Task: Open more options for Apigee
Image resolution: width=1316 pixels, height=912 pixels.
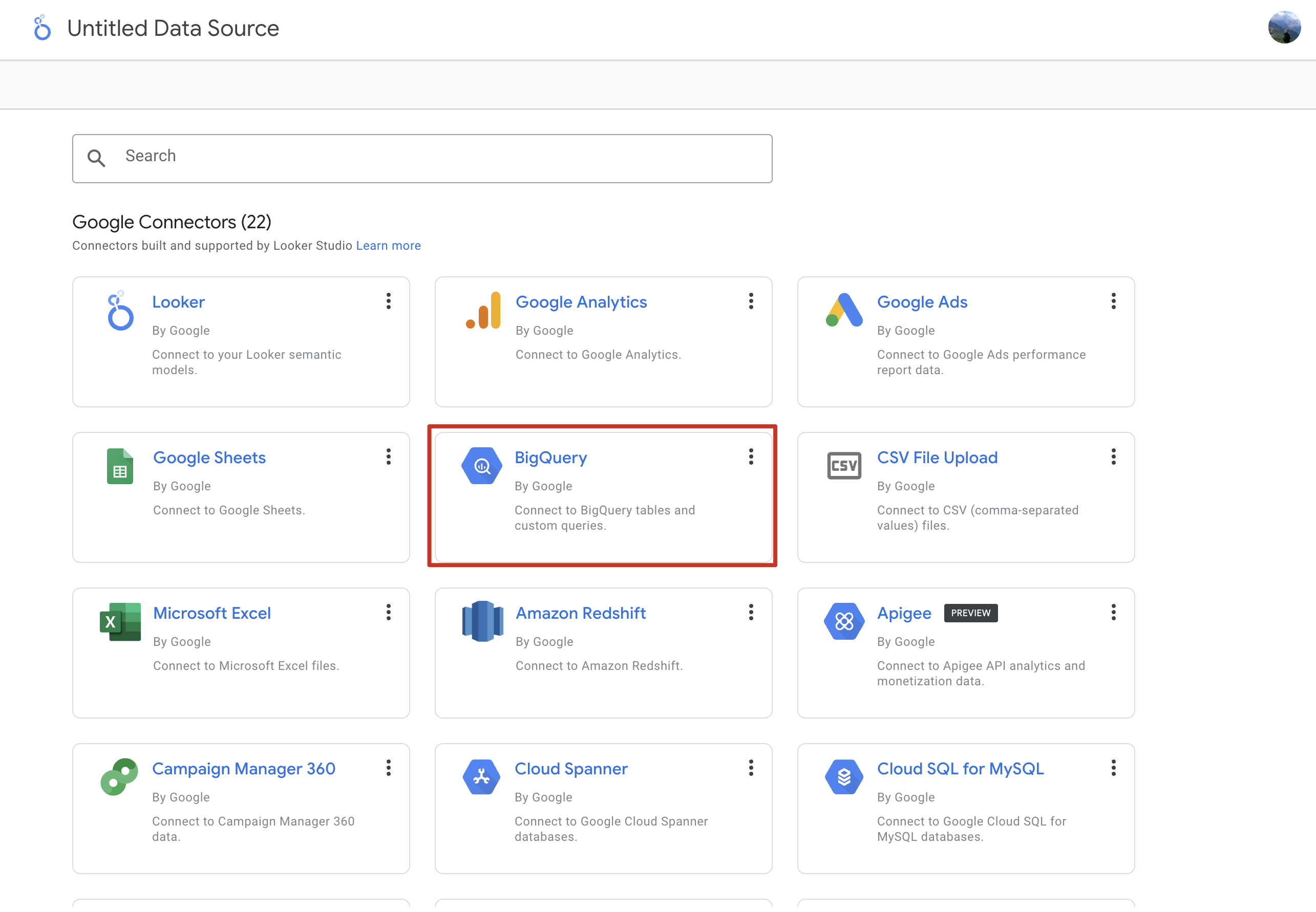Action: coord(1114,613)
